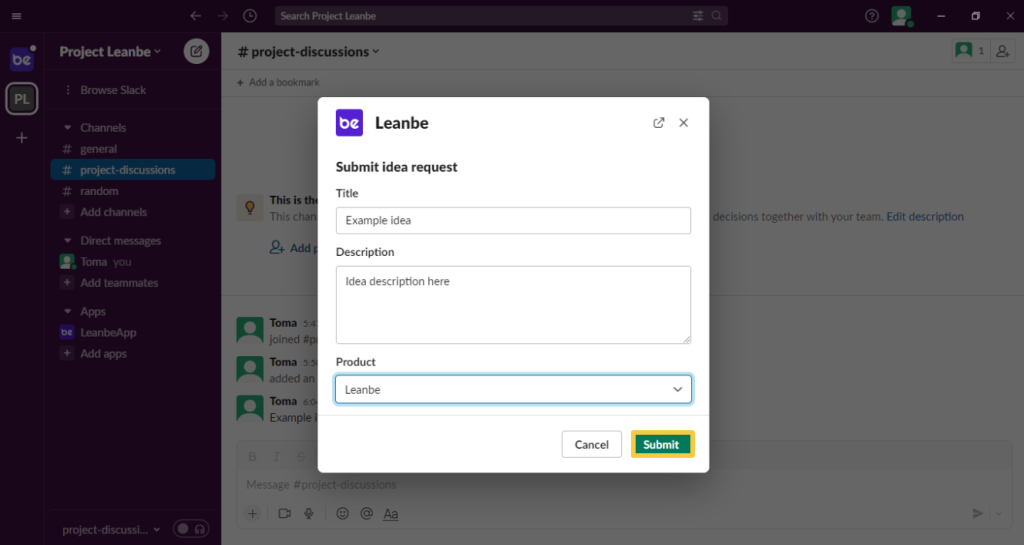Click the open-in-new-window icon in Leanbe dialog
Screen dimensions: 1024x545
point(658,123)
